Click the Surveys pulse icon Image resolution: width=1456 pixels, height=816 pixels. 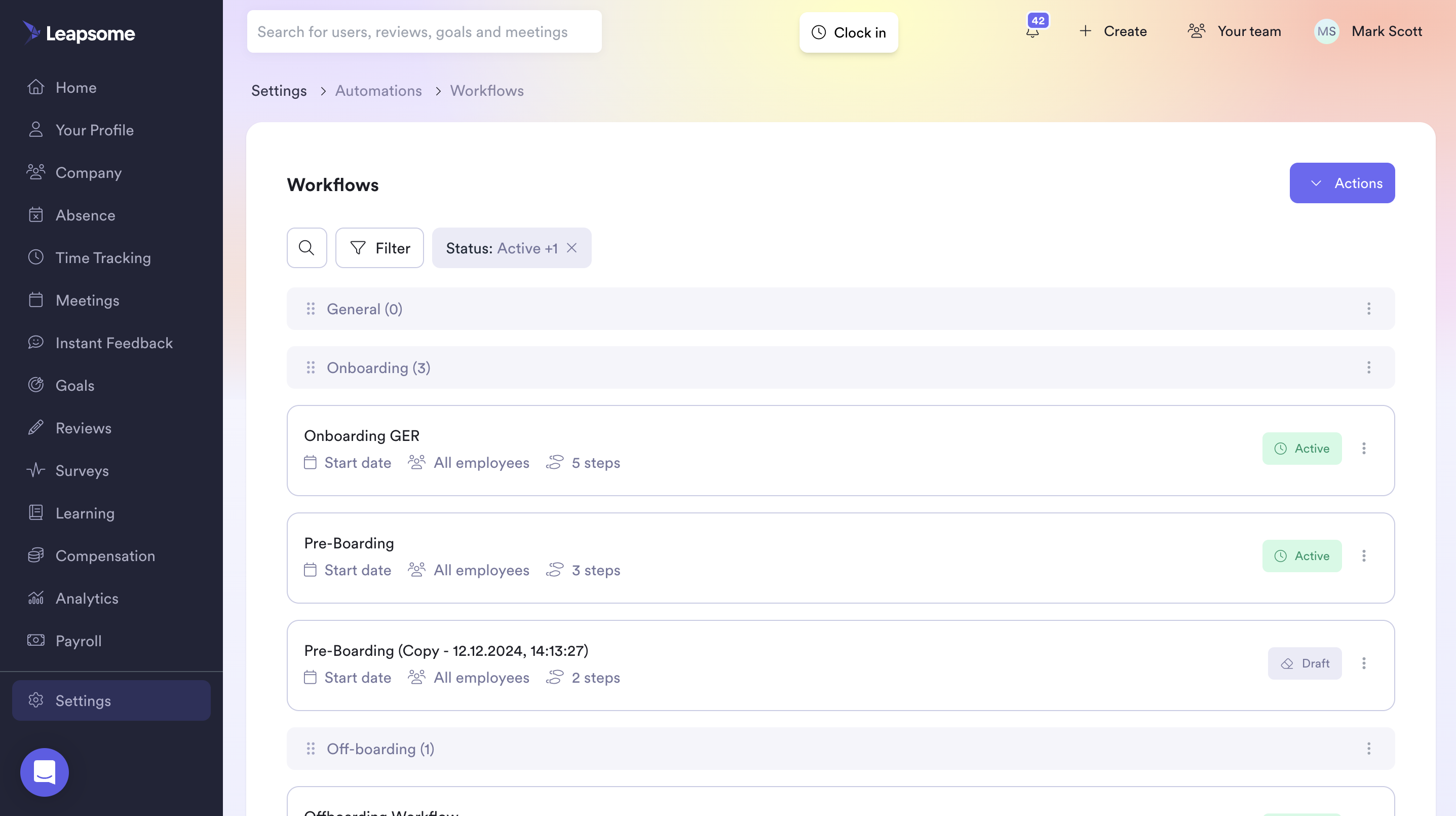pyautogui.click(x=35, y=470)
